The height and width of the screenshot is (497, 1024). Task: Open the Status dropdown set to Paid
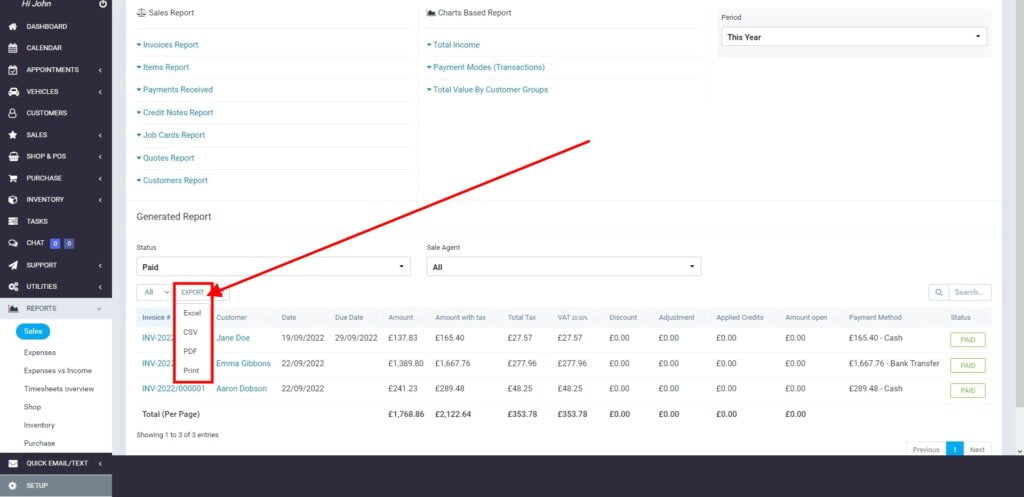(274, 267)
